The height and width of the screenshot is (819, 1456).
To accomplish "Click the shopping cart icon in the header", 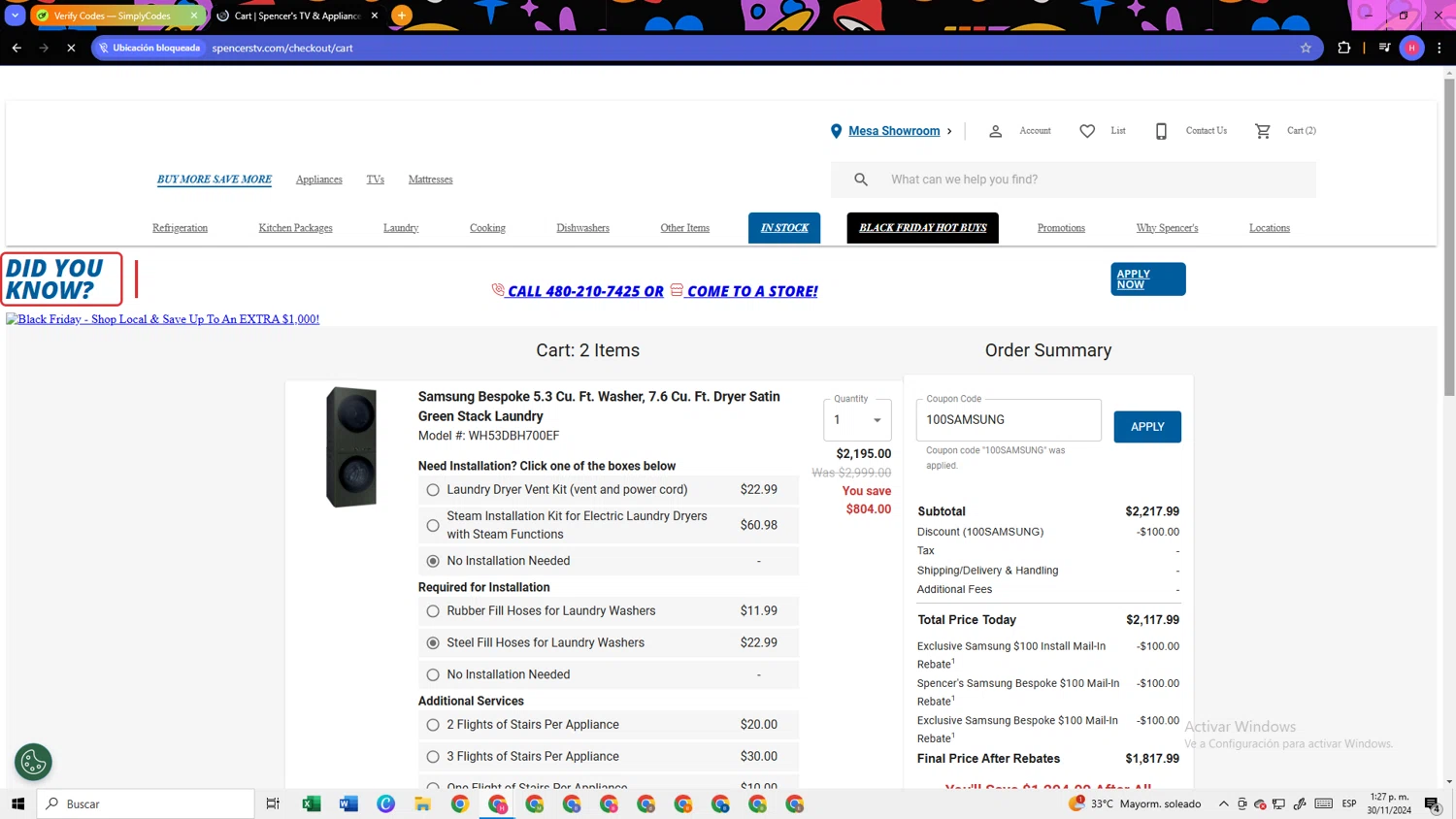I will (1262, 131).
